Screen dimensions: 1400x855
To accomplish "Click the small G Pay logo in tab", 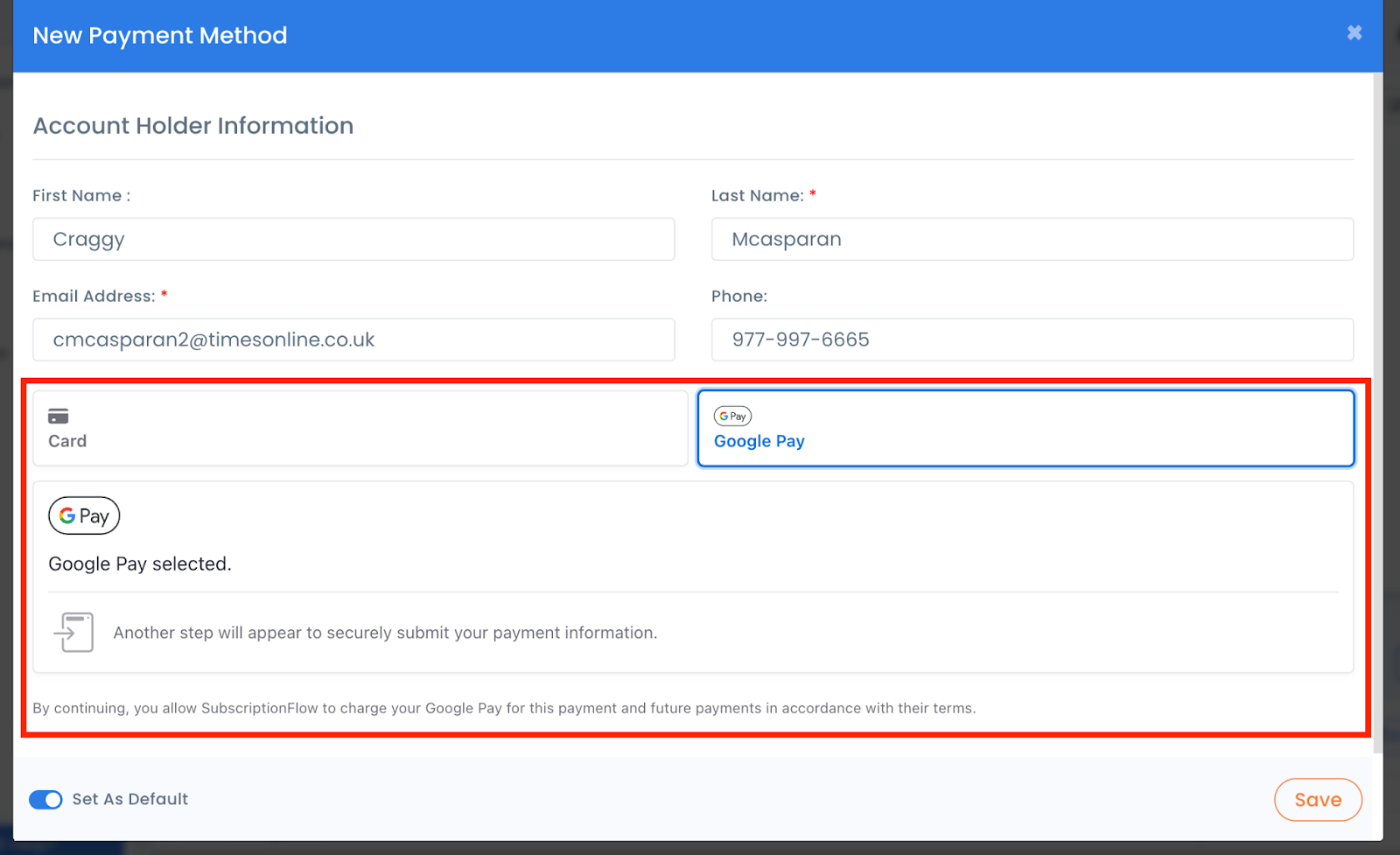I will [x=732, y=416].
